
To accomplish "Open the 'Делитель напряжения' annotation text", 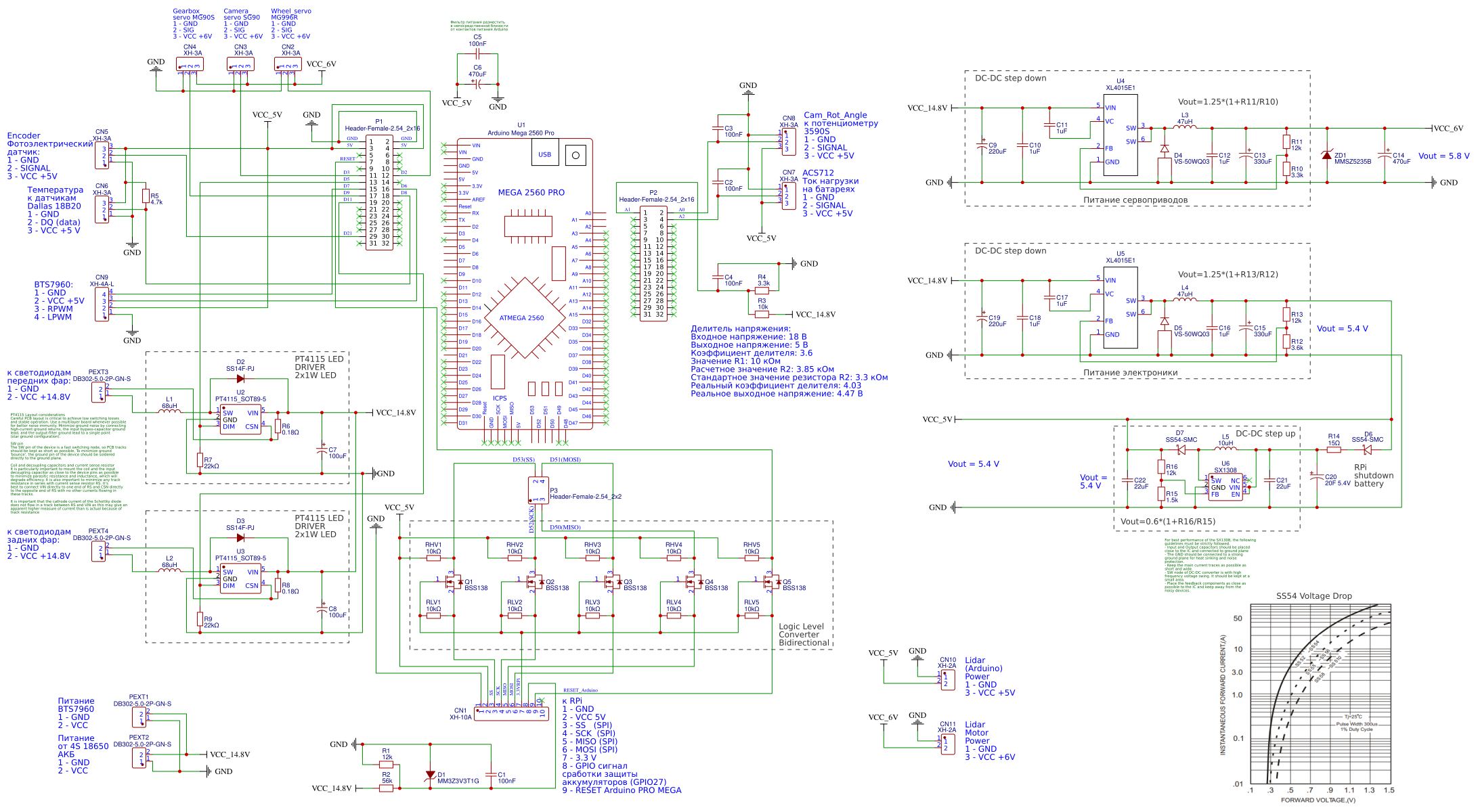I will click(741, 328).
